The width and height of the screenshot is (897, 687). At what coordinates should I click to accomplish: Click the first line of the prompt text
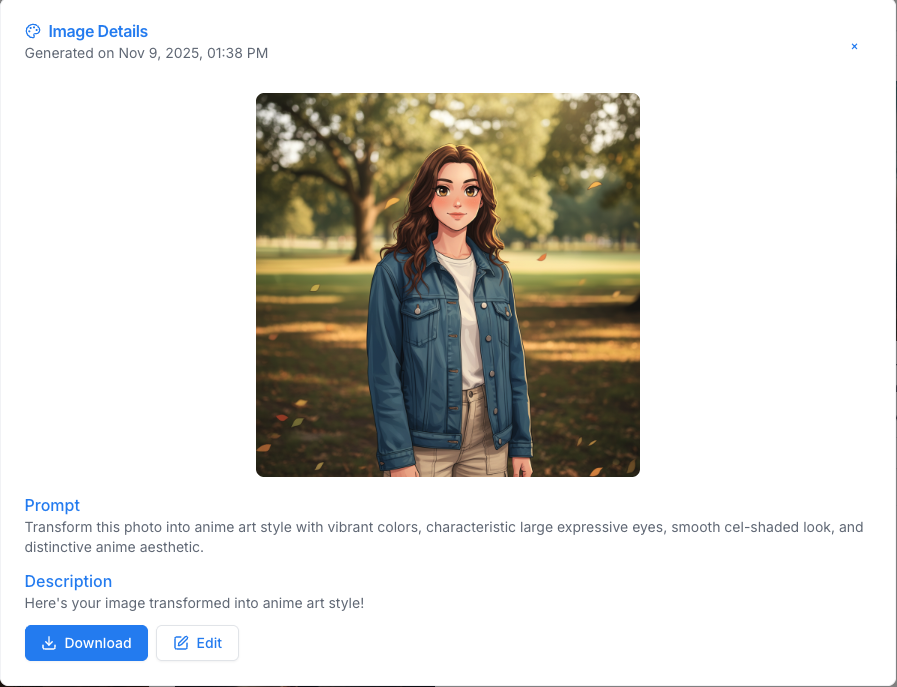point(443,527)
